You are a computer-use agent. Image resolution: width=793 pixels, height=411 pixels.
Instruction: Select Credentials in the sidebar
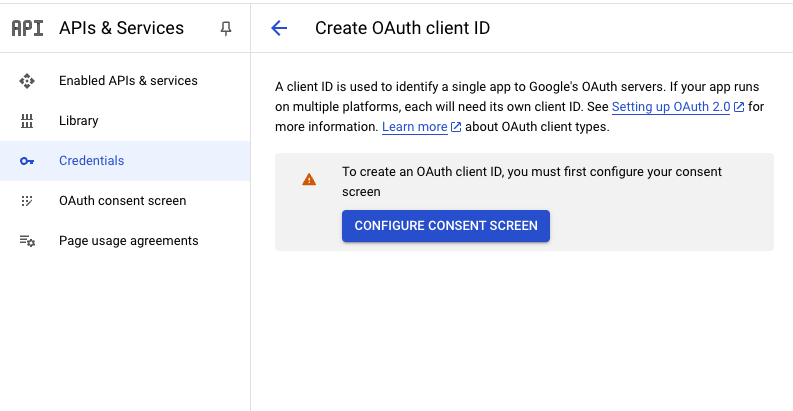tap(125, 161)
